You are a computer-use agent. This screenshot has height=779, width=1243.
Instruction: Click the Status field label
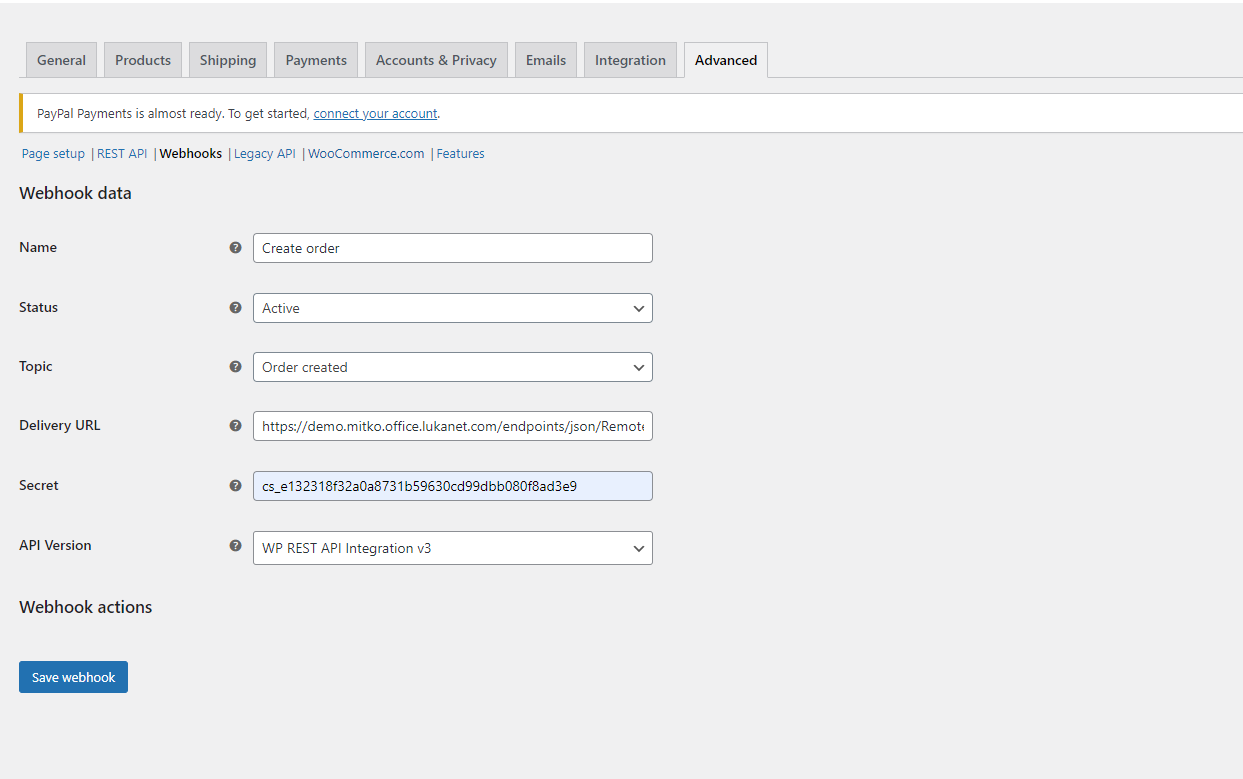coord(39,307)
